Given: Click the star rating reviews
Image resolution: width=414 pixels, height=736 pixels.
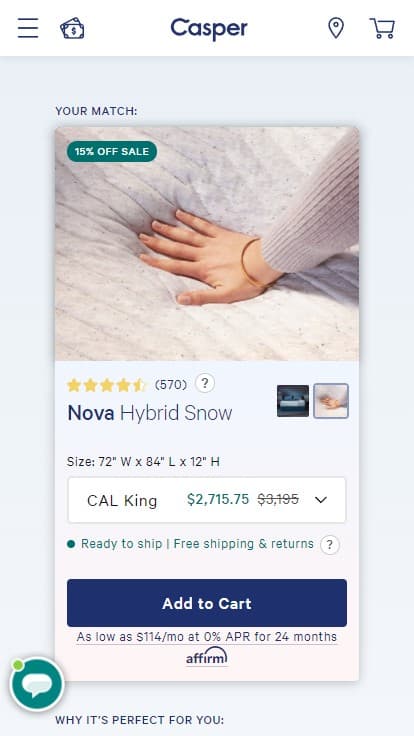Looking at the screenshot, I should click(x=107, y=385).
